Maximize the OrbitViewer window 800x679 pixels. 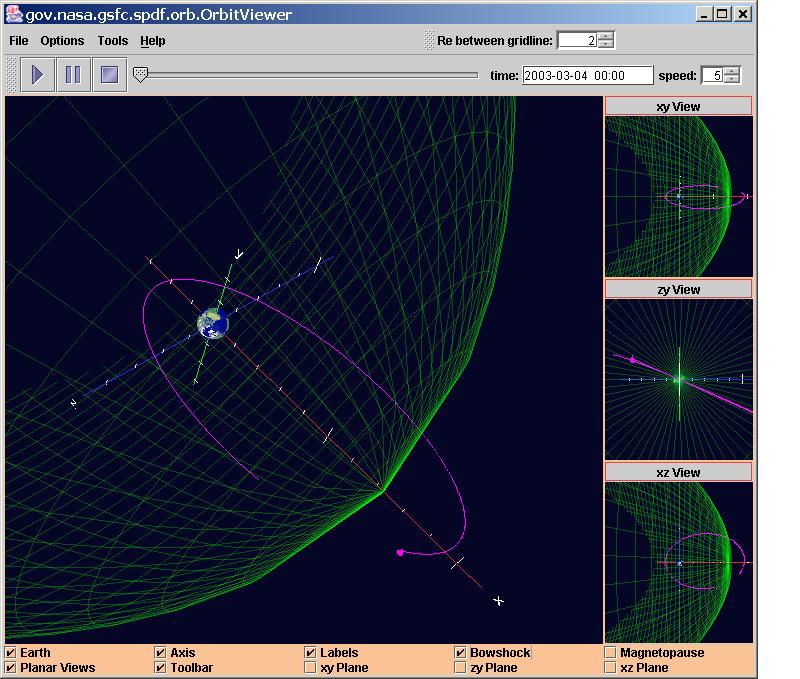coord(722,14)
